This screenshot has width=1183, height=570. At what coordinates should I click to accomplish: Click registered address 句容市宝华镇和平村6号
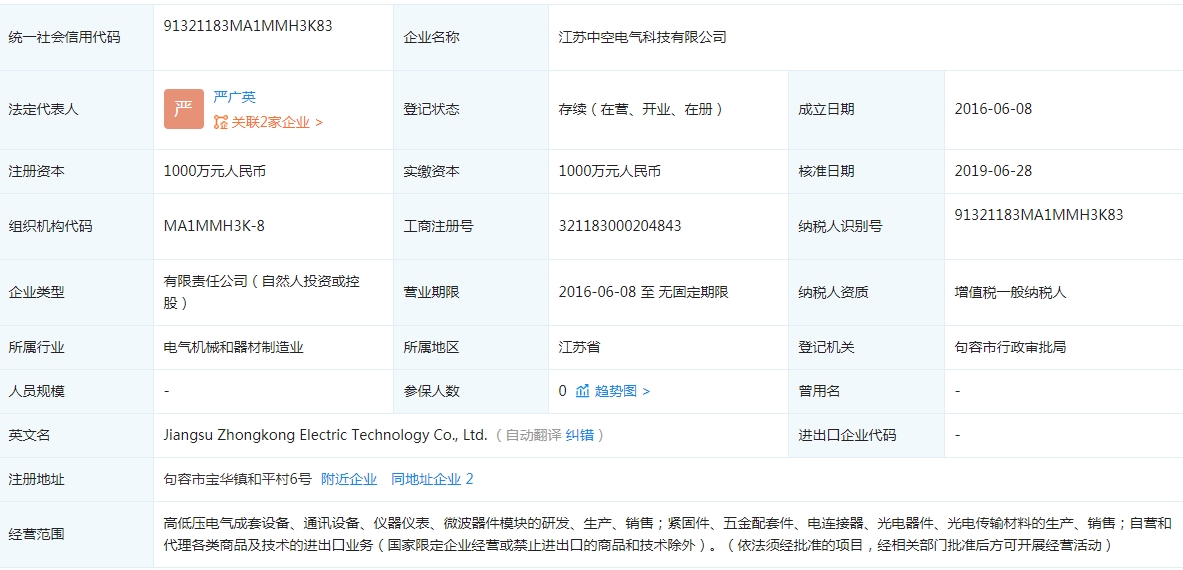237,479
